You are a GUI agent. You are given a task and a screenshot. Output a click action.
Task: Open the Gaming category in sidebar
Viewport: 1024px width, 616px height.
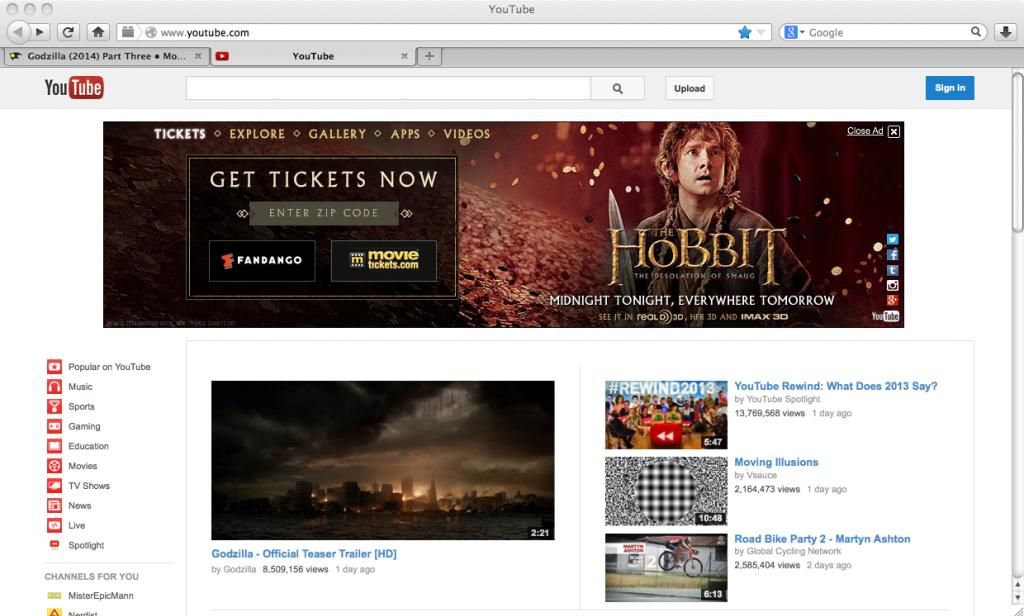[x=84, y=426]
